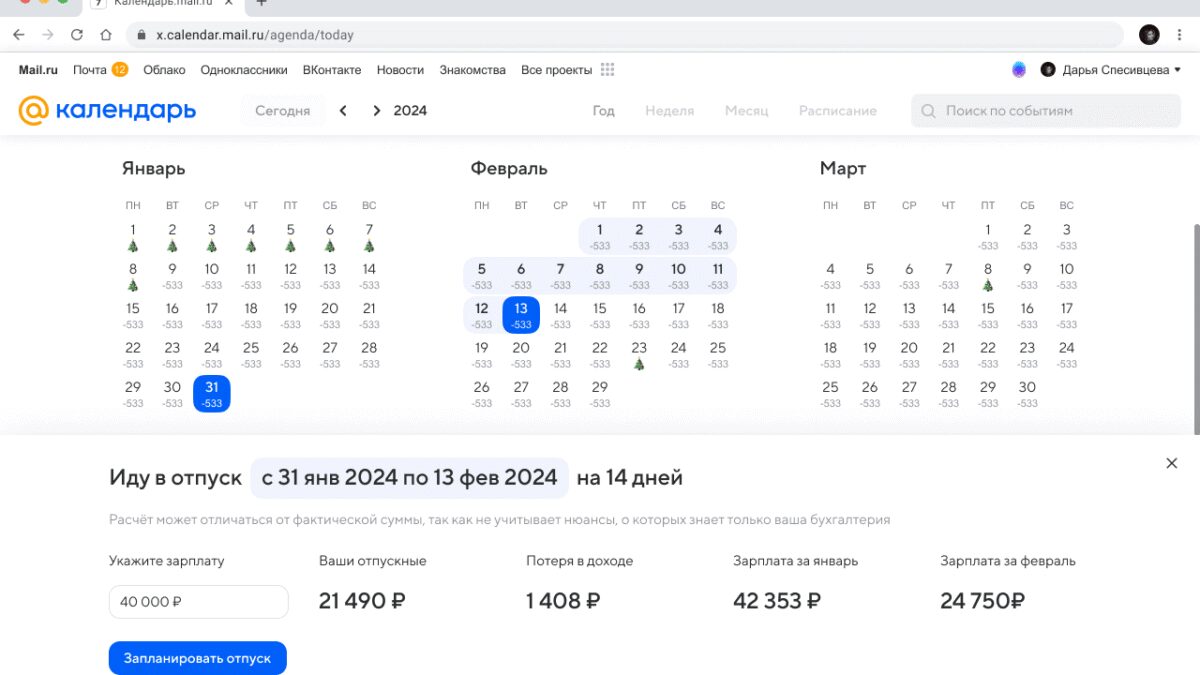Switch to Месяц view tab
Screen dimensions: 1200x675
coord(746,111)
